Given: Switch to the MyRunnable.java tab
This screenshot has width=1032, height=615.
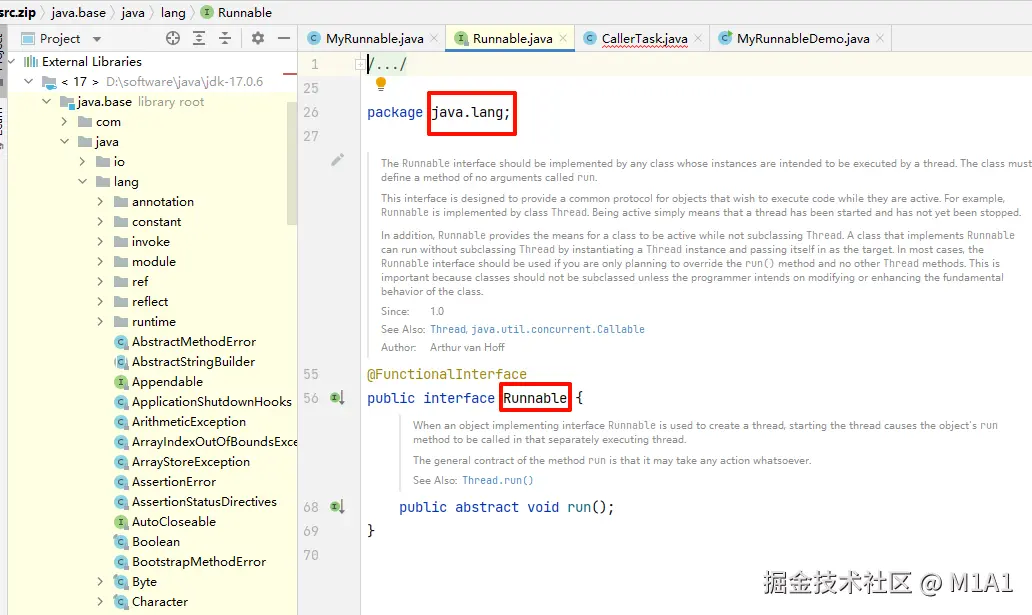Looking at the screenshot, I should pyautogui.click(x=372, y=38).
